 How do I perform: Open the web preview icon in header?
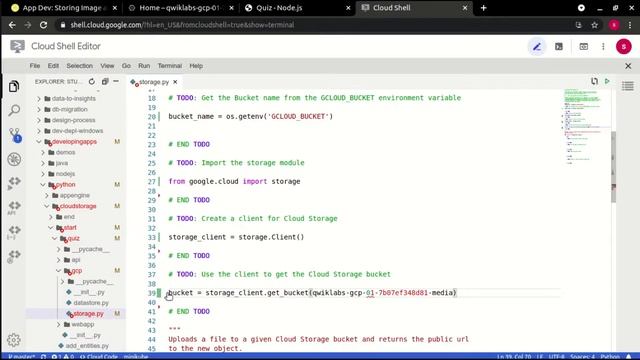(584, 47)
